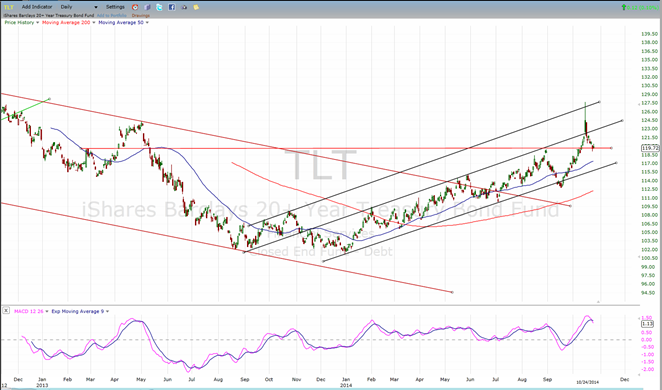Image resolution: width=662 pixels, height=390 pixels.
Task: Expand the Price History options arrow
Action: (38, 22)
